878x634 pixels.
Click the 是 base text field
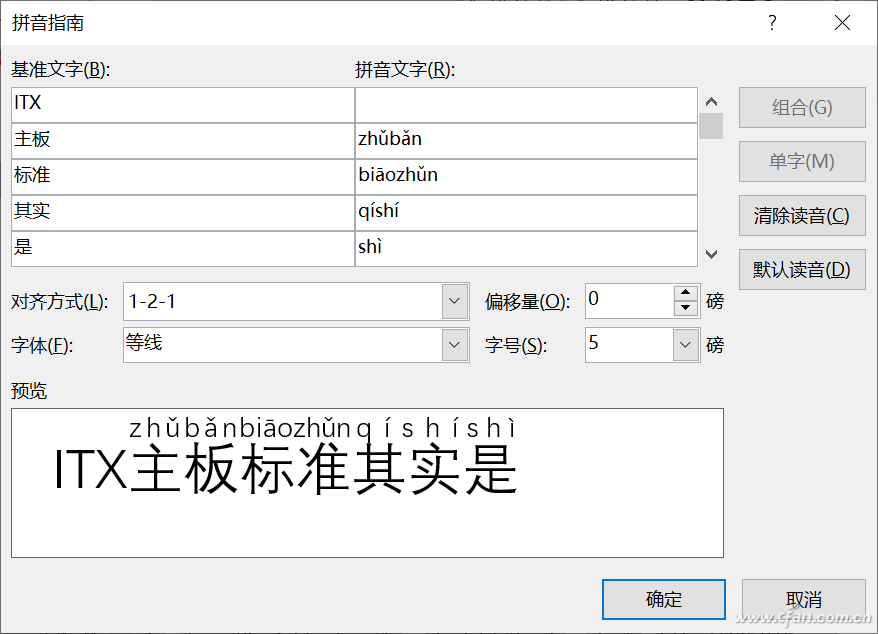(183, 249)
